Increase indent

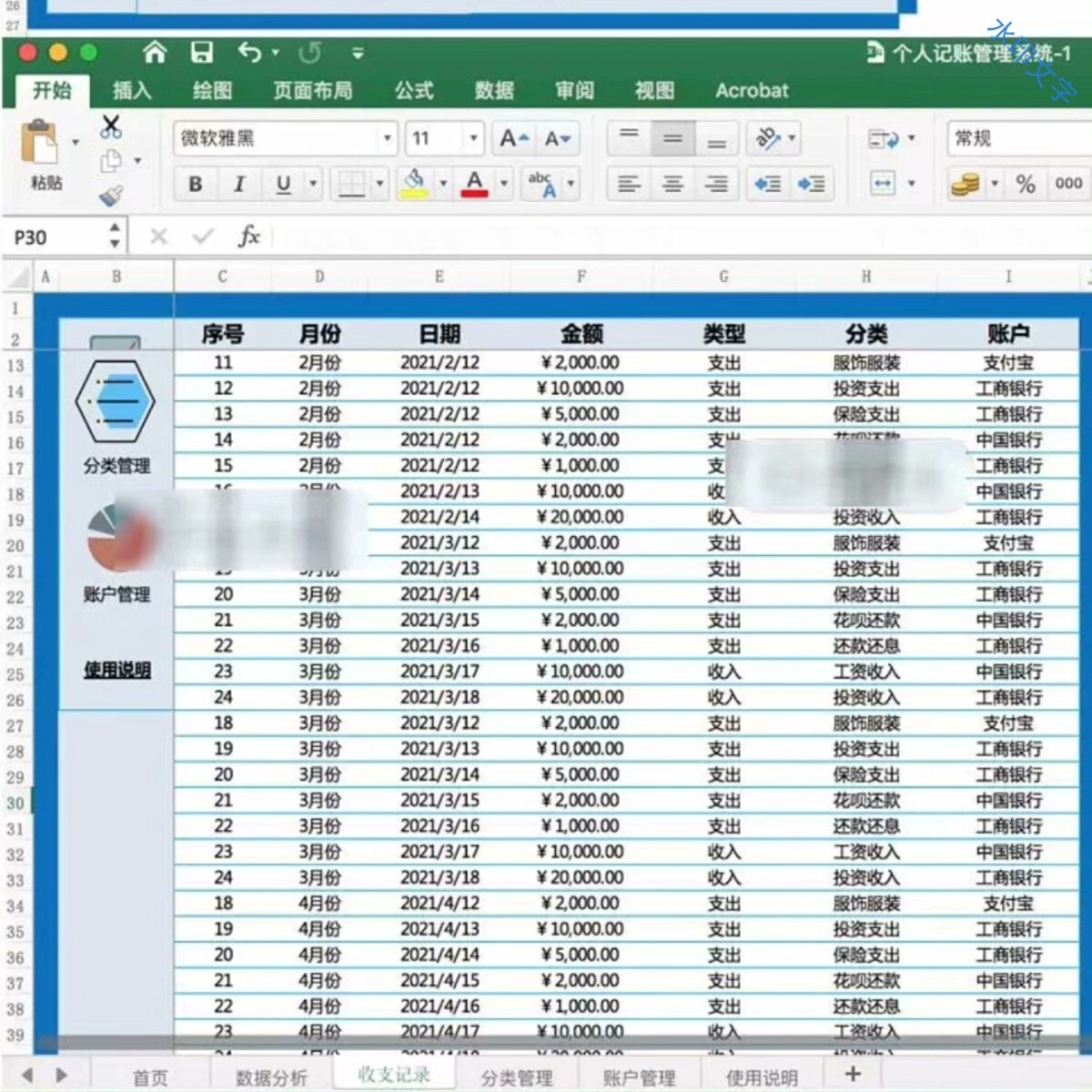pos(811,185)
